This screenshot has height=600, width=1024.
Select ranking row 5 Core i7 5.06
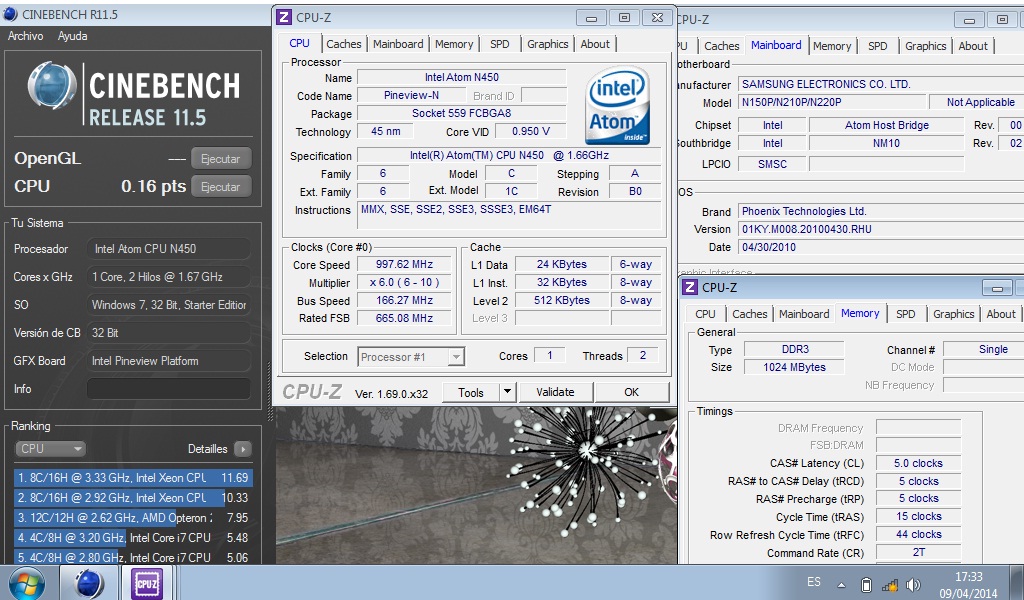[133, 558]
